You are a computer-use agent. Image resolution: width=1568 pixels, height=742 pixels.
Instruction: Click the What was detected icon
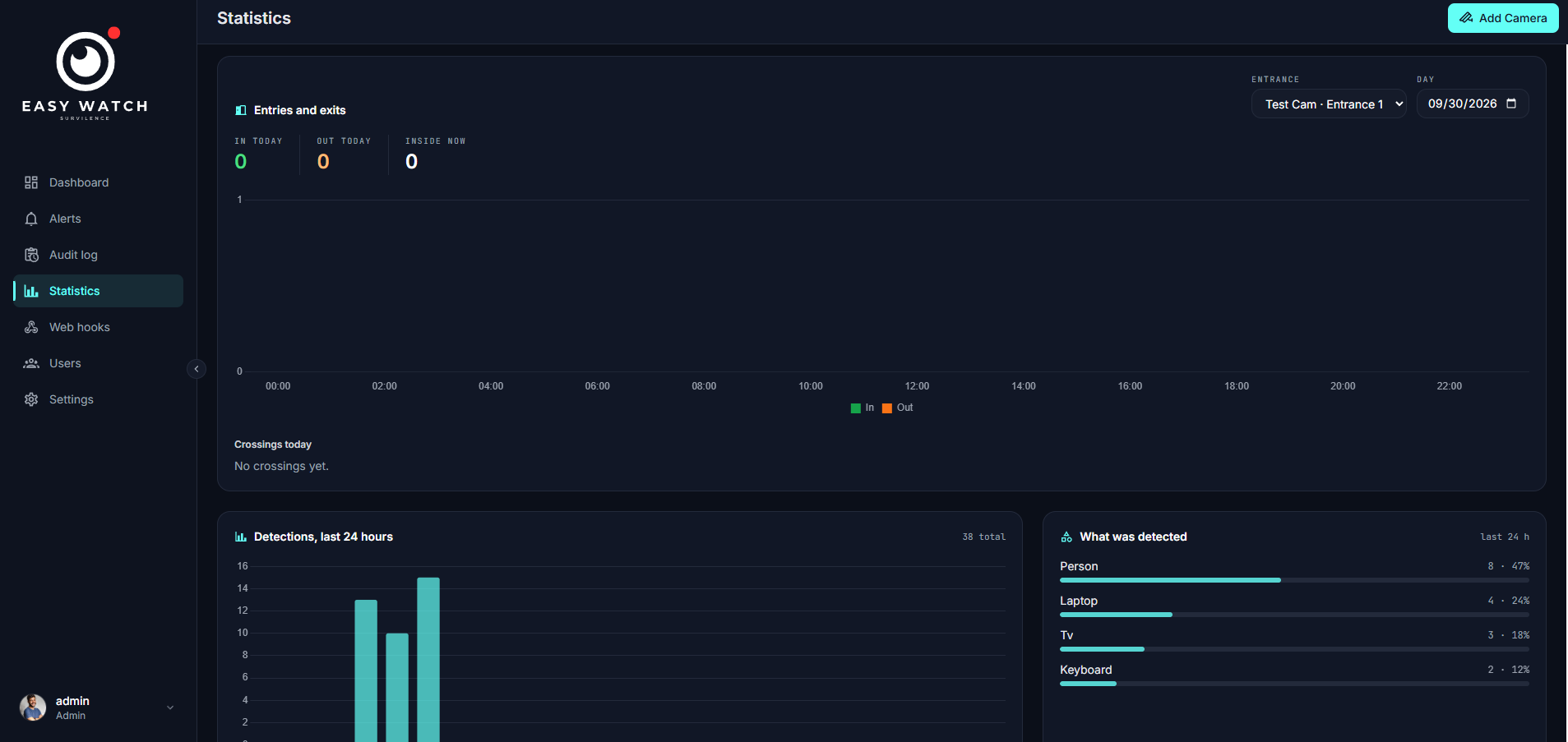[1066, 537]
